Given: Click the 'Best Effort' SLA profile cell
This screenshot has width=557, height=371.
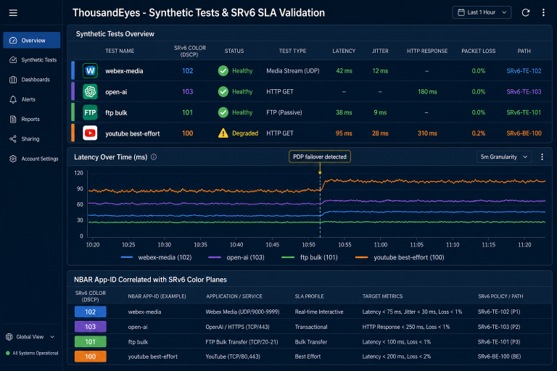Looking at the screenshot, I should pos(308,356).
